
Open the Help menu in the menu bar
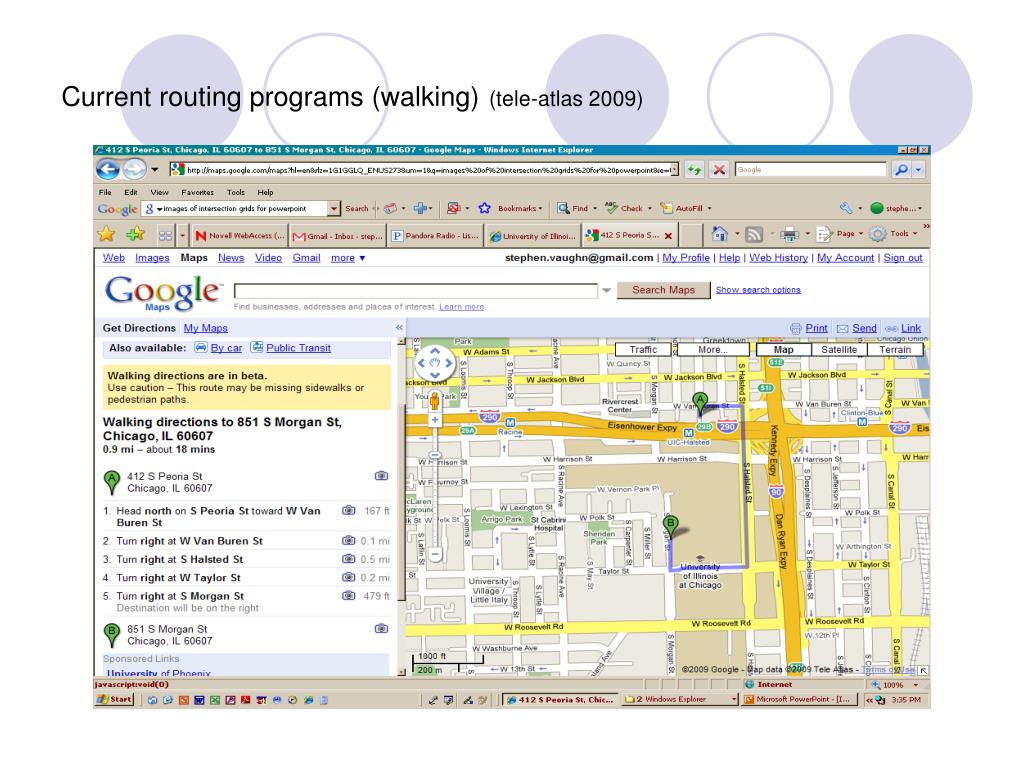pos(265,192)
